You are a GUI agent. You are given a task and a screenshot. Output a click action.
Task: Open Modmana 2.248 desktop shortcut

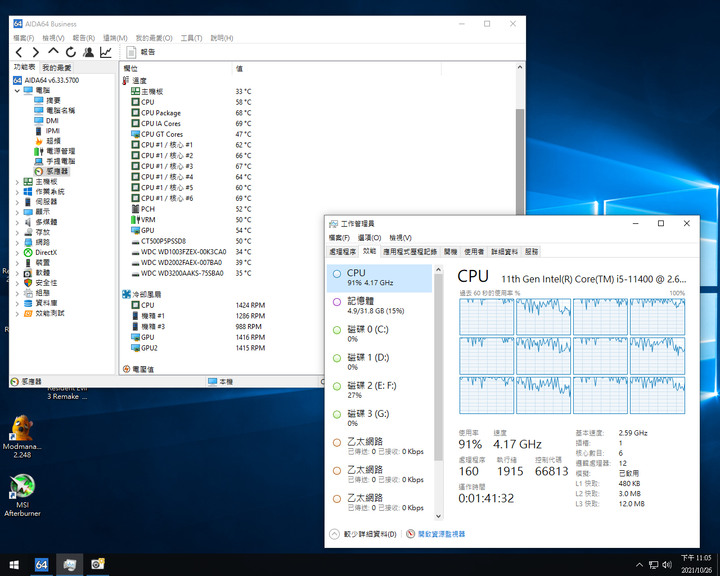22,436
